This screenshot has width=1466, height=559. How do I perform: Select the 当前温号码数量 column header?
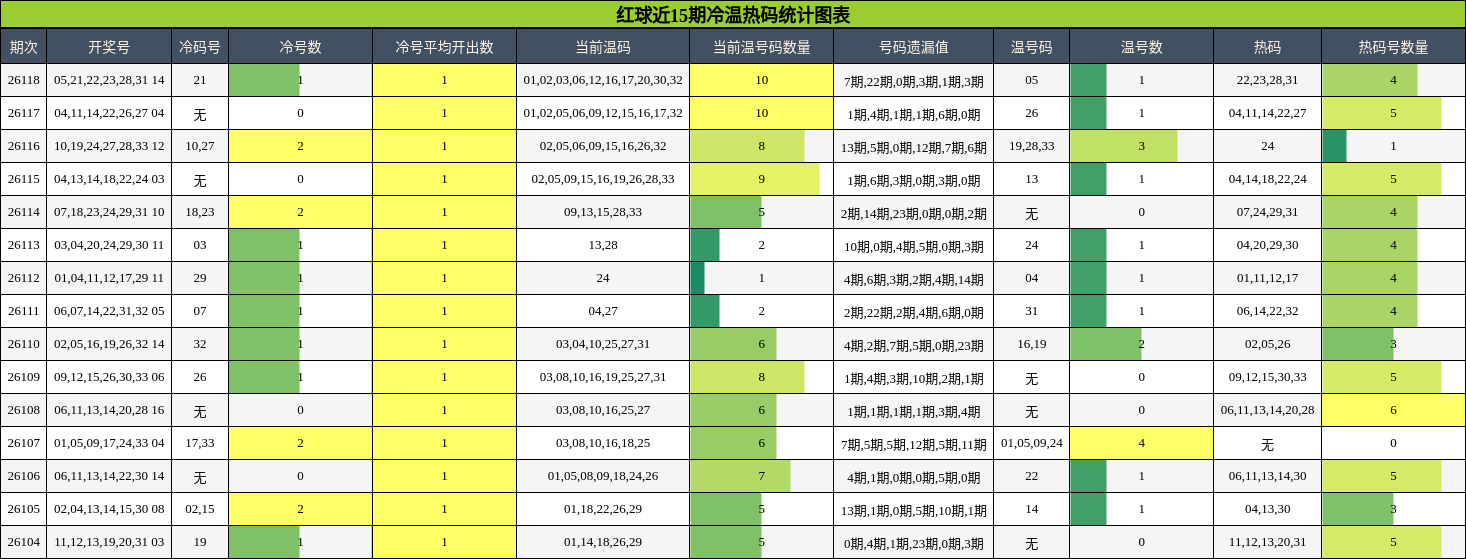(x=761, y=47)
